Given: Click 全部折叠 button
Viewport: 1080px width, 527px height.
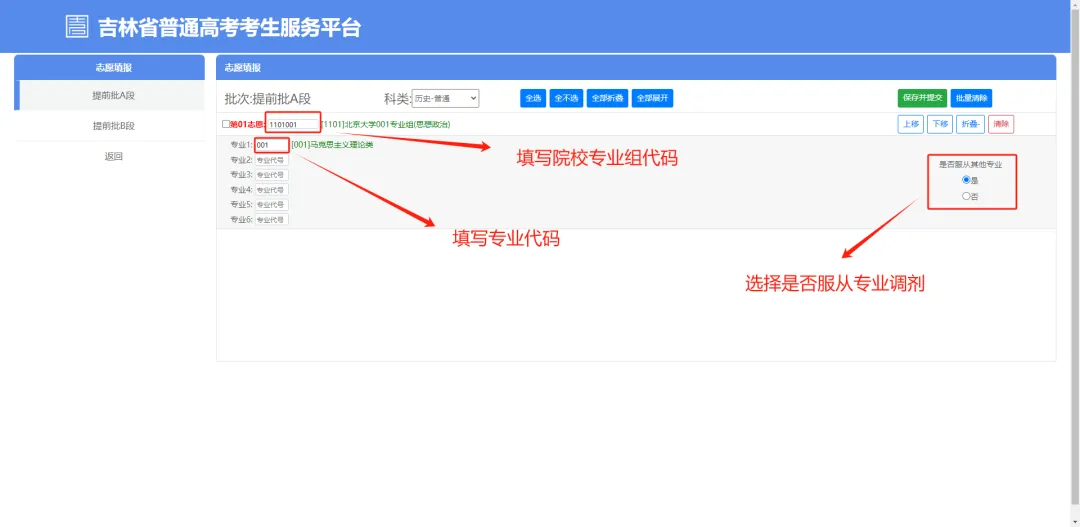Looking at the screenshot, I should click(x=607, y=98).
